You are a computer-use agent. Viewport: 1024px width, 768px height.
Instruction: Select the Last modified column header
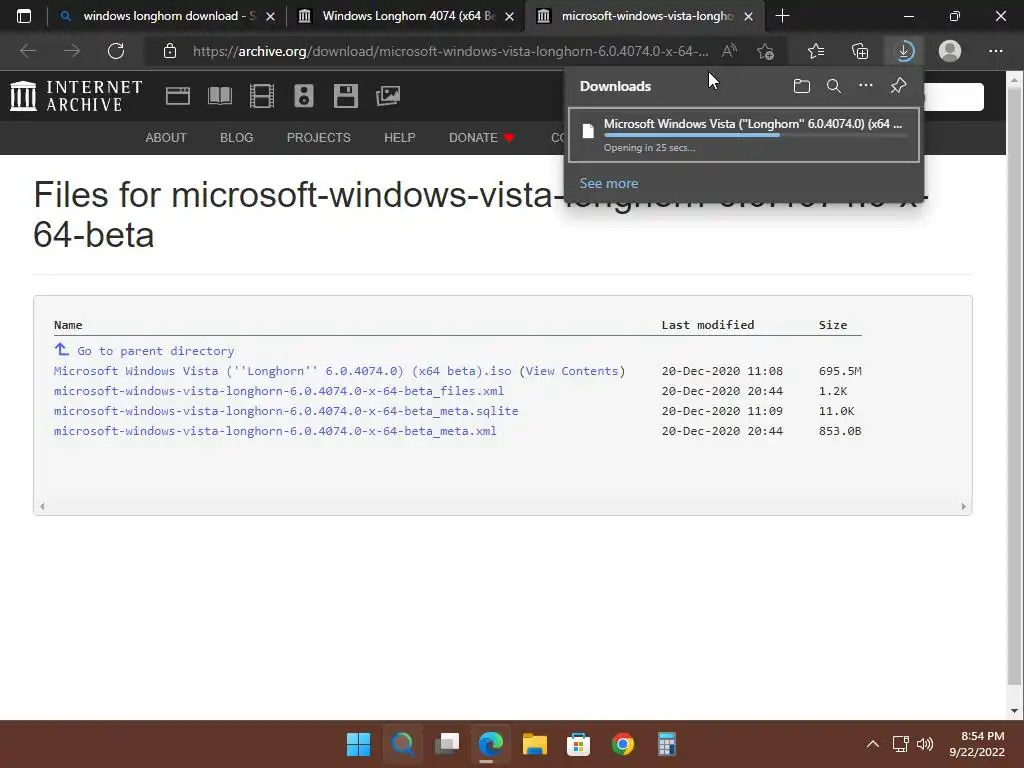708,325
